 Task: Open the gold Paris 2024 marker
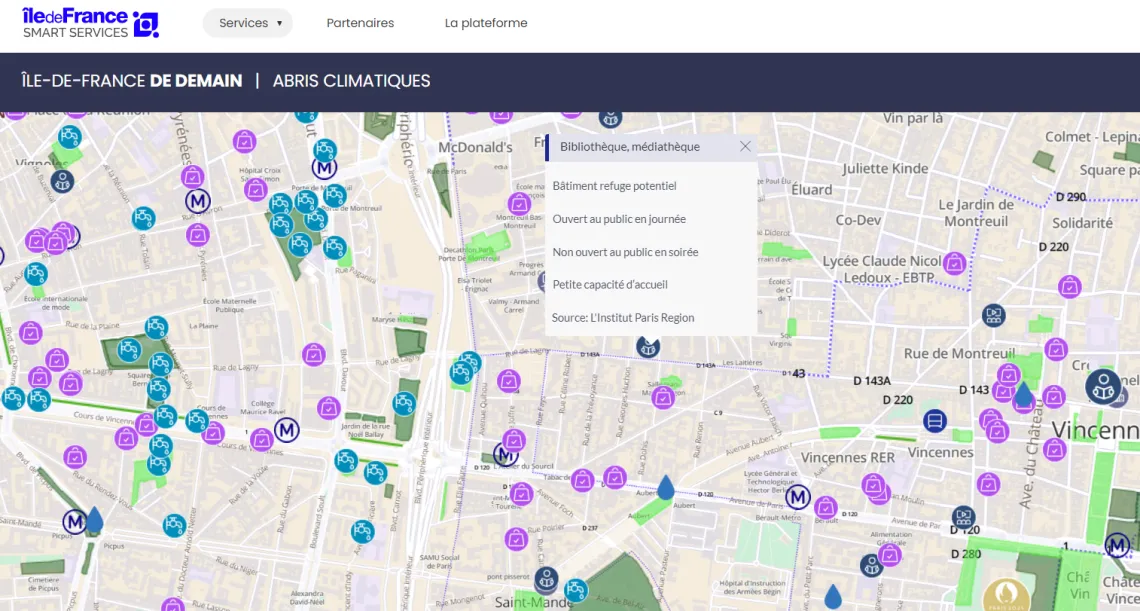coord(1007,596)
